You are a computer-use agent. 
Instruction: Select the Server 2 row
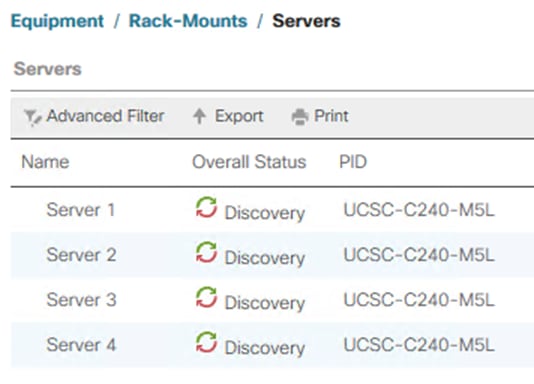(272, 255)
